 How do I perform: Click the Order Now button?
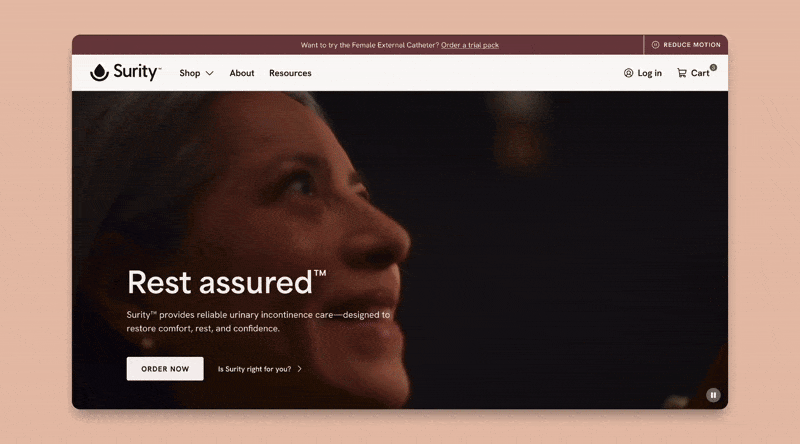coord(165,368)
